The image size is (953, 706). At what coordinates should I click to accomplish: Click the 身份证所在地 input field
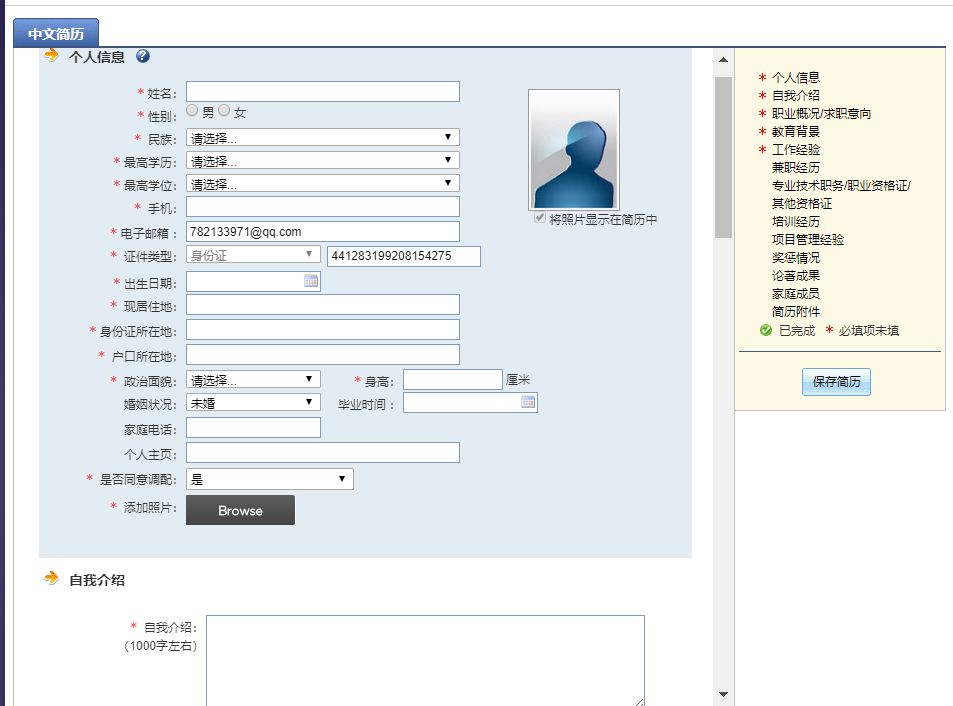[x=323, y=329]
